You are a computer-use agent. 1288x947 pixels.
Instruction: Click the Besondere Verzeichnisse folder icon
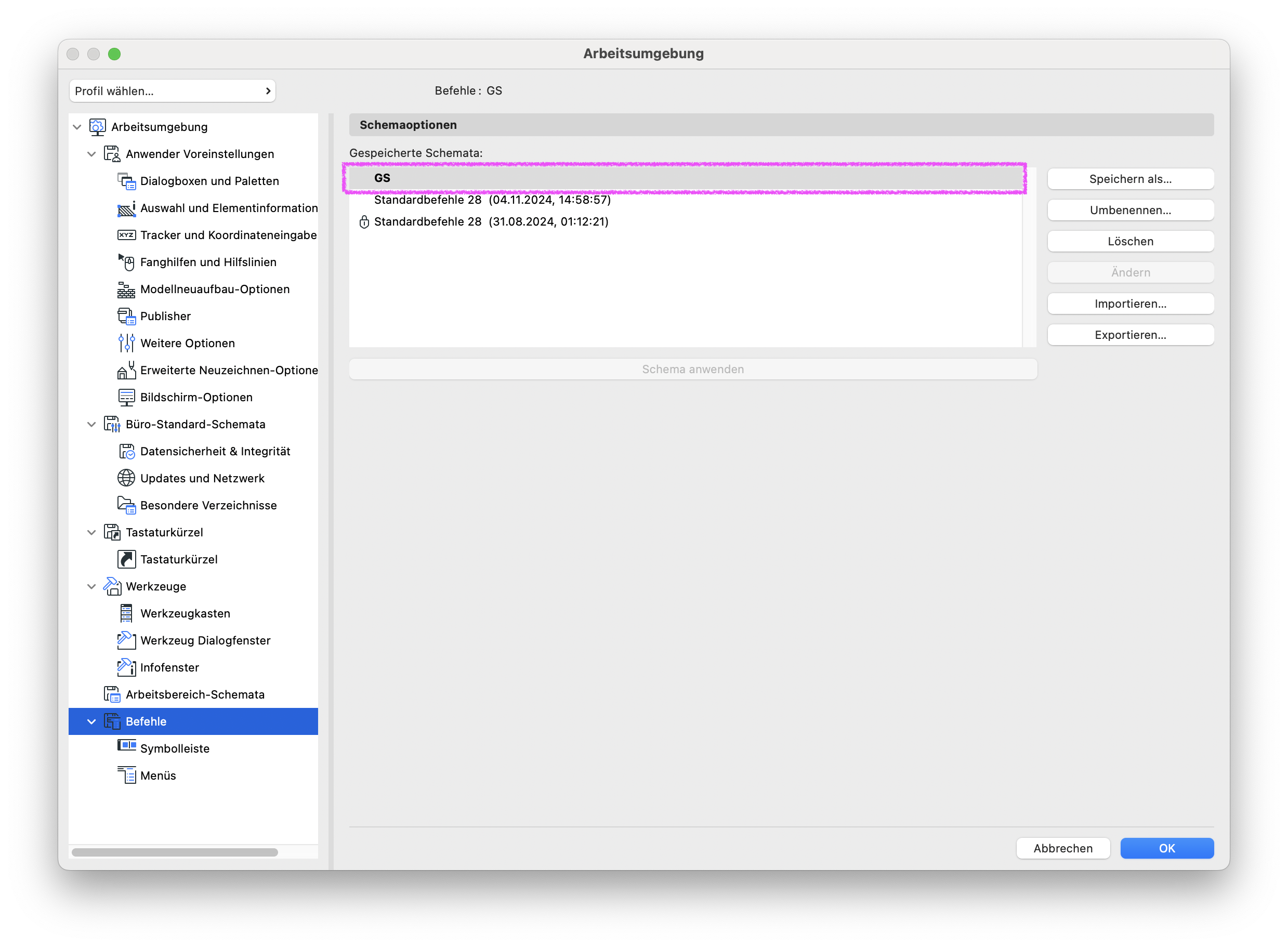[126, 505]
